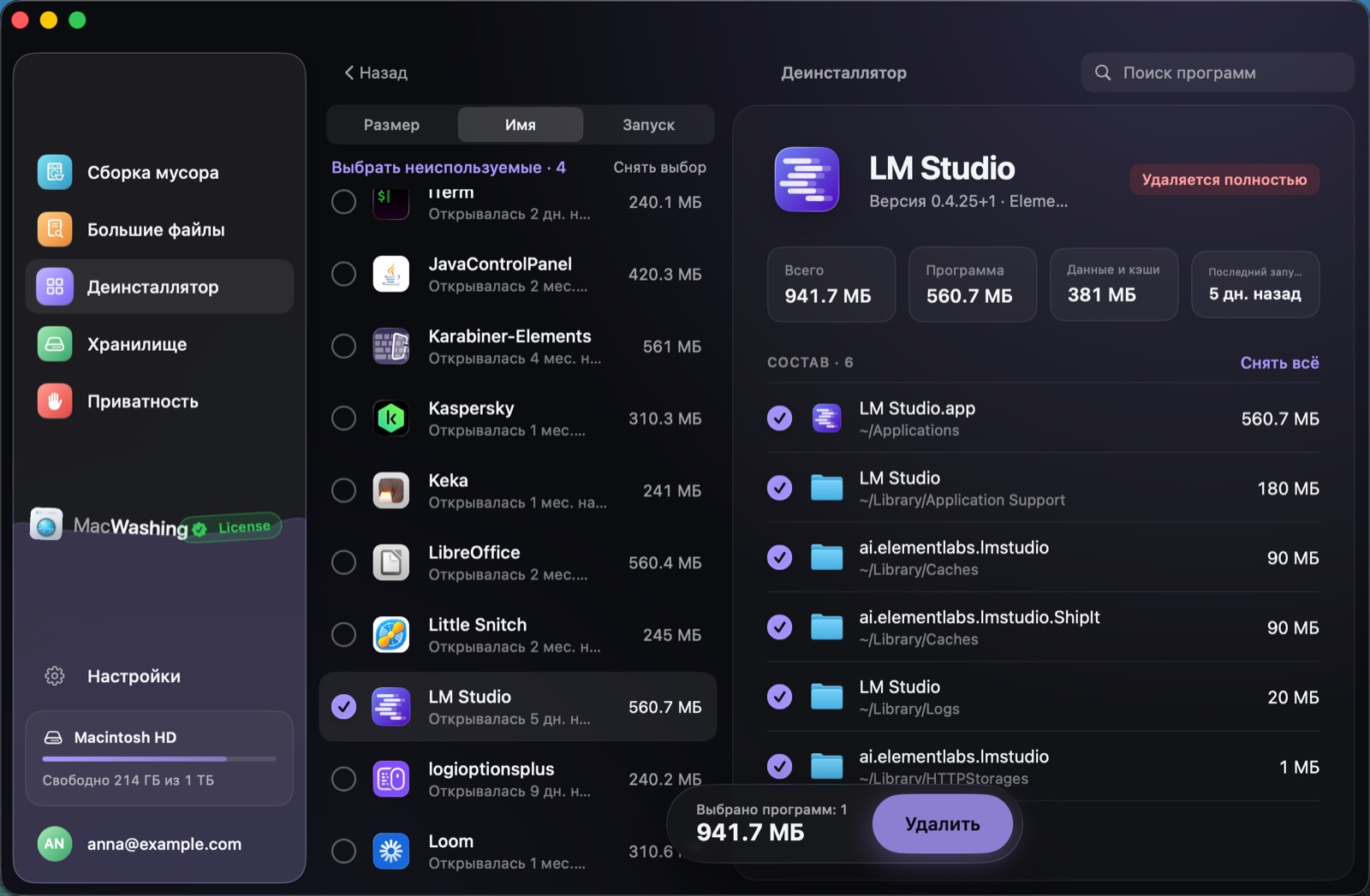Tick the Kaspersky checkbox
This screenshot has width=1370, height=896.
(x=343, y=418)
